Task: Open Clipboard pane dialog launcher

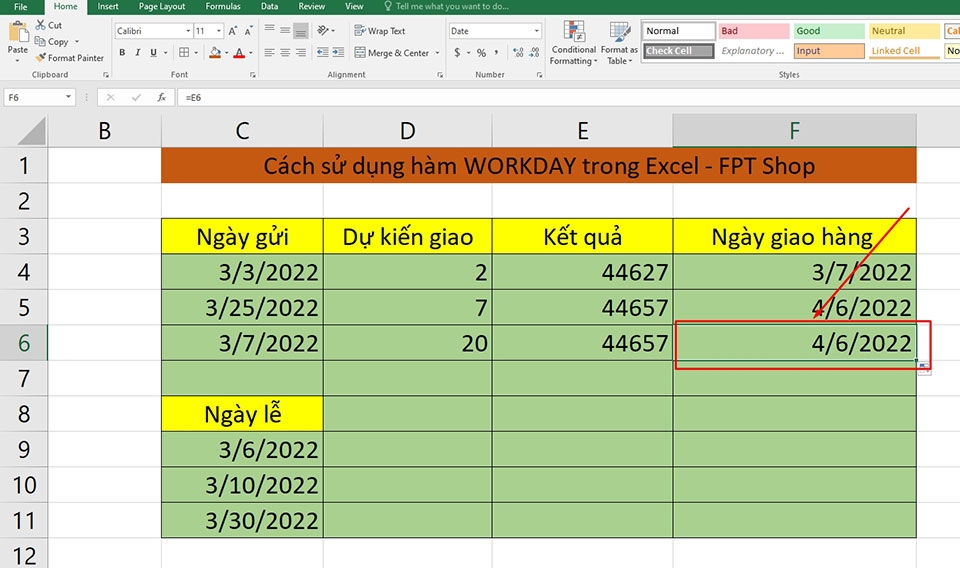Action: click(106, 75)
